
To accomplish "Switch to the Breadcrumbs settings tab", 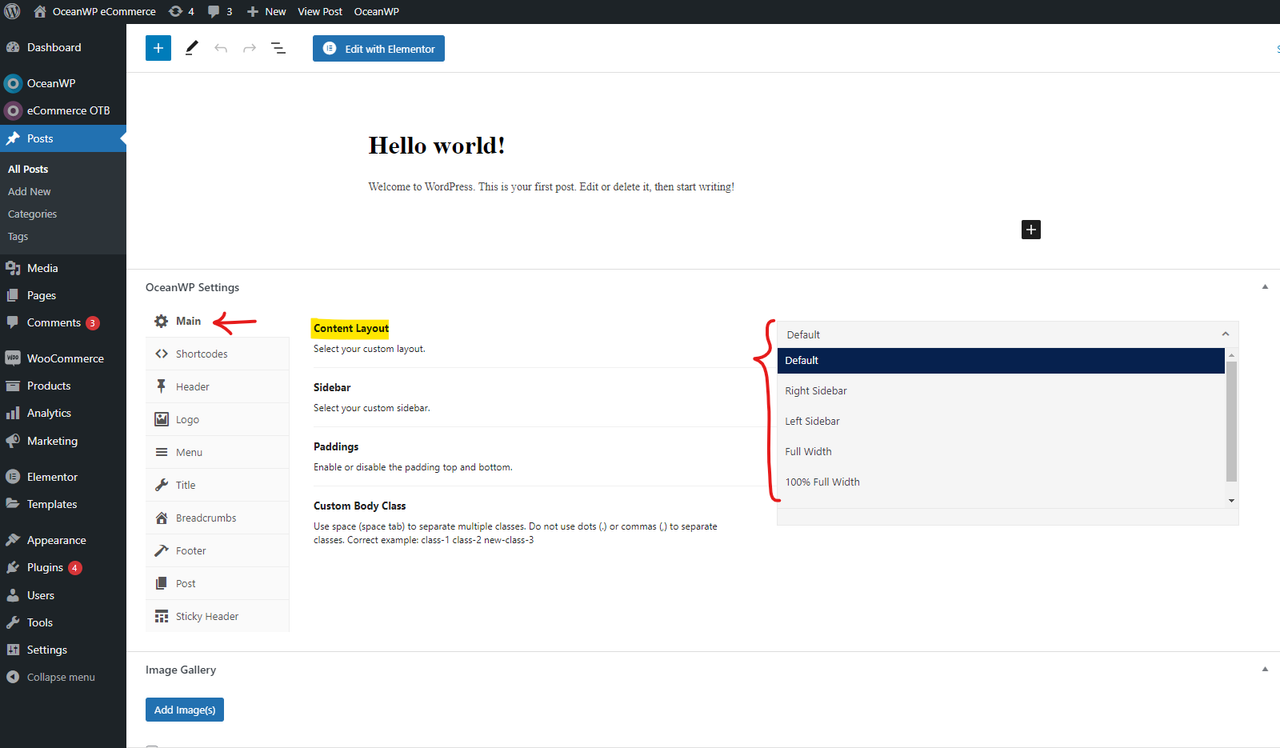I will (x=217, y=518).
